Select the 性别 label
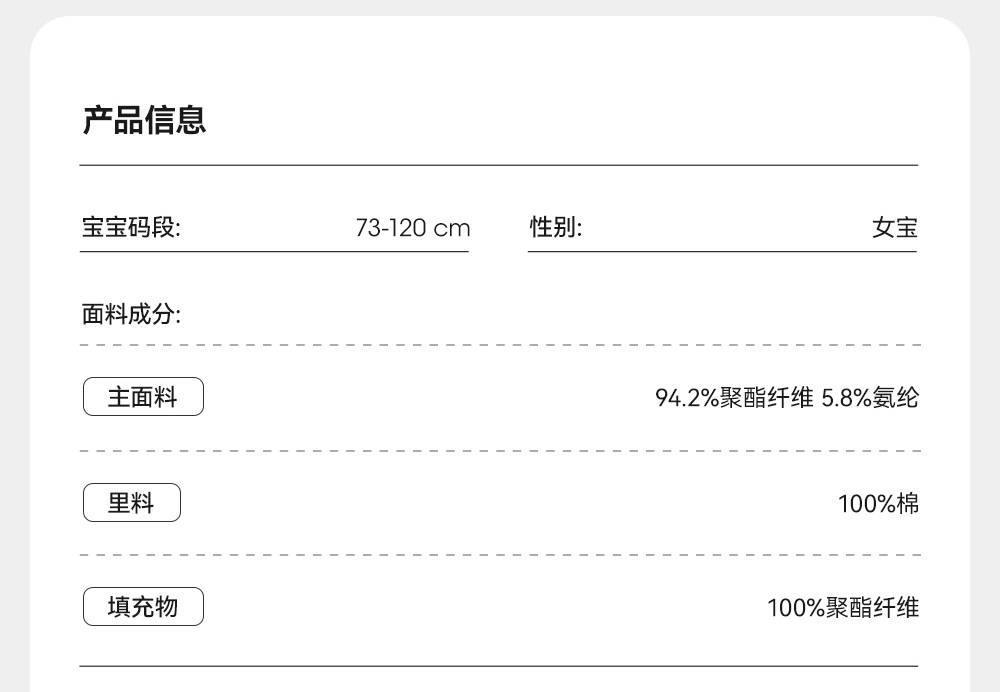This screenshot has width=1000, height=692. (556, 228)
